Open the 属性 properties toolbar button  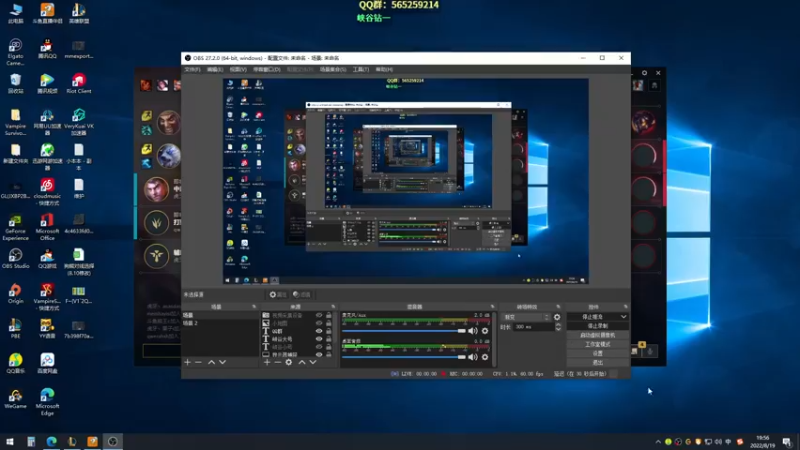(278, 294)
